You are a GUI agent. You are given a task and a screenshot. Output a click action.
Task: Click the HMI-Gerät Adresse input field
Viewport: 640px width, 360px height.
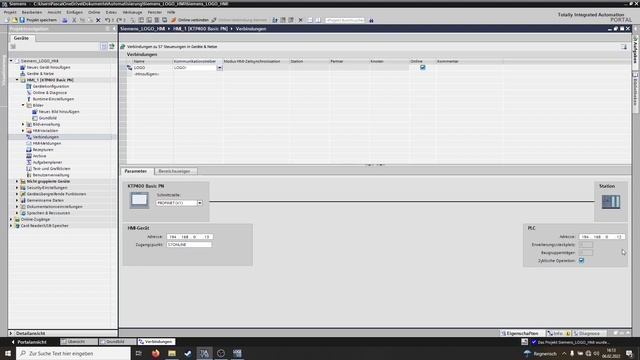(x=189, y=237)
